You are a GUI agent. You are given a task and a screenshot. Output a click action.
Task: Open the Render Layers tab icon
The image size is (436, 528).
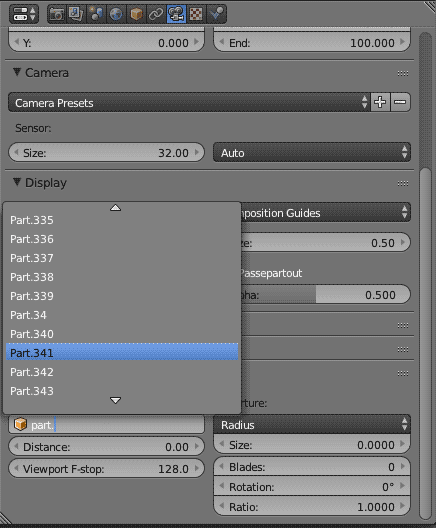click(x=76, y=14)
